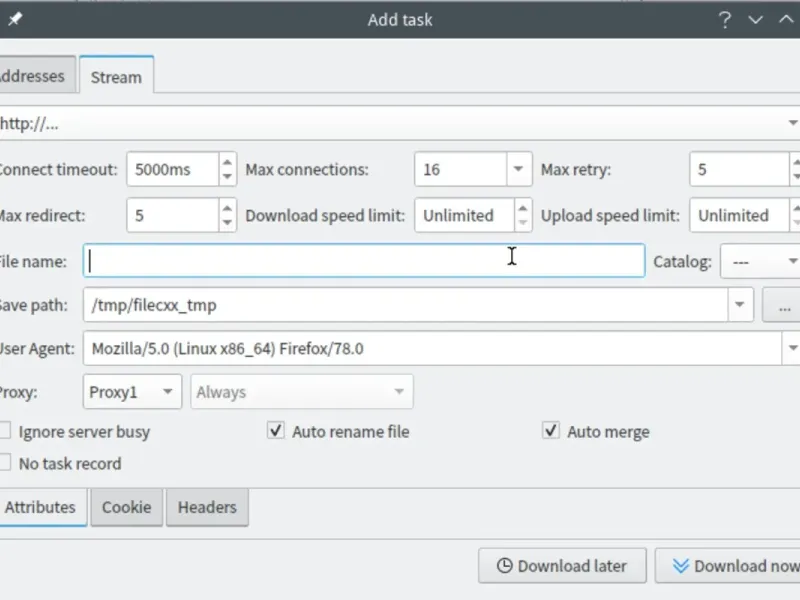800x600 pixels.
Task: Select the Headers tab
Action: [x=207, y=507]
